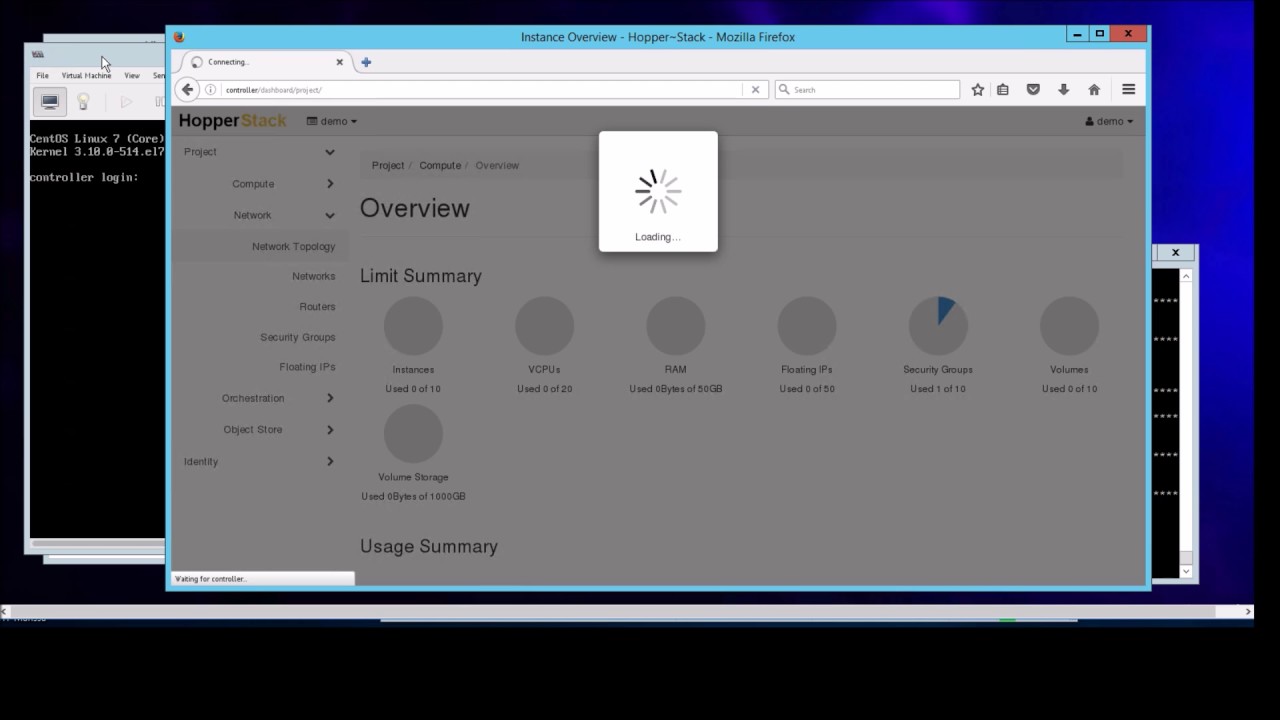Expand the Identity section chevron
The height and width of the screenshot is (720, 1280).
(330, 461)
